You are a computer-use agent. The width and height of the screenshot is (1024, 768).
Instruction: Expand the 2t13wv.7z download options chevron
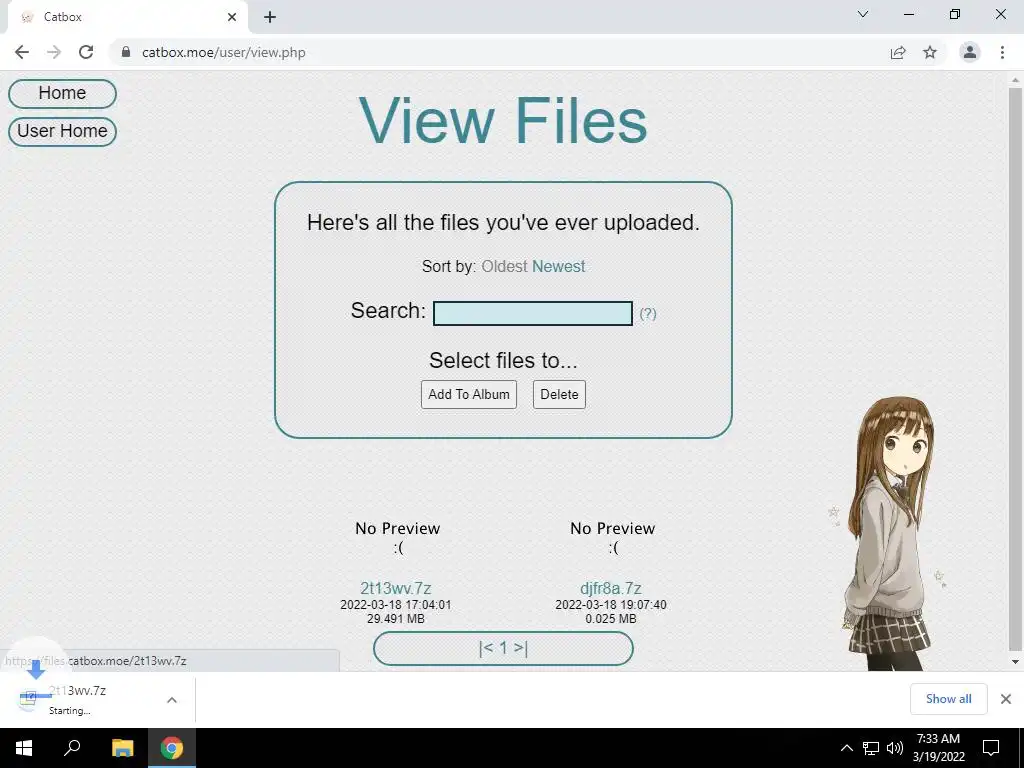point(172,700)
